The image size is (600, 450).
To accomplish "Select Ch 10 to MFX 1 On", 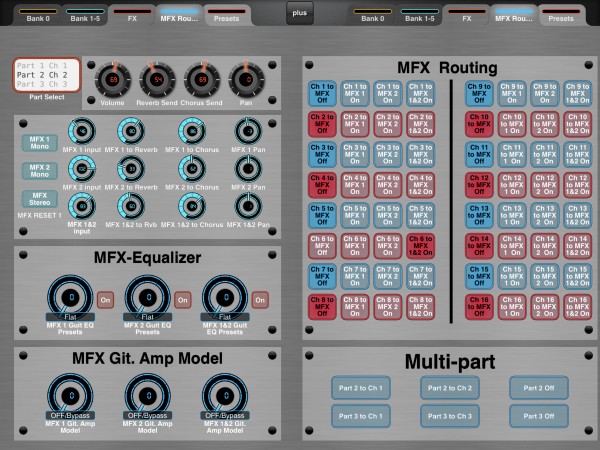I will [512, 124].
